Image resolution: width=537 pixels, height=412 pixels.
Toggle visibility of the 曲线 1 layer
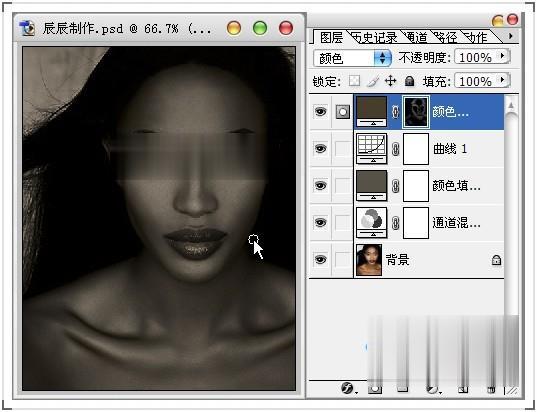click(x=321, y=149)
